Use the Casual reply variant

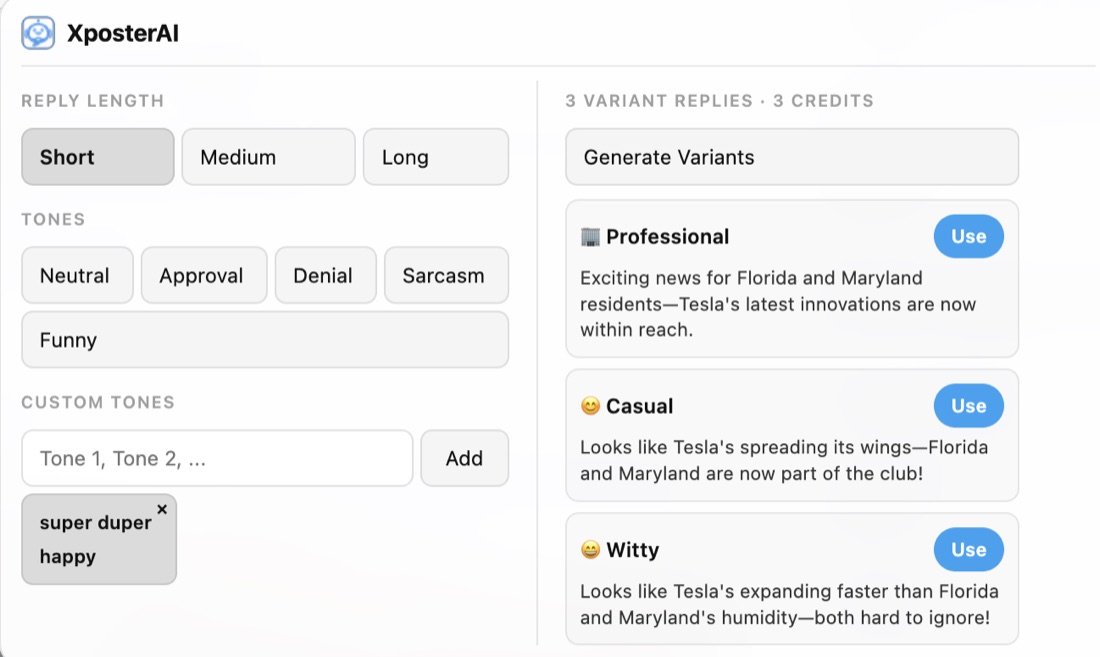tap(968, 405)
